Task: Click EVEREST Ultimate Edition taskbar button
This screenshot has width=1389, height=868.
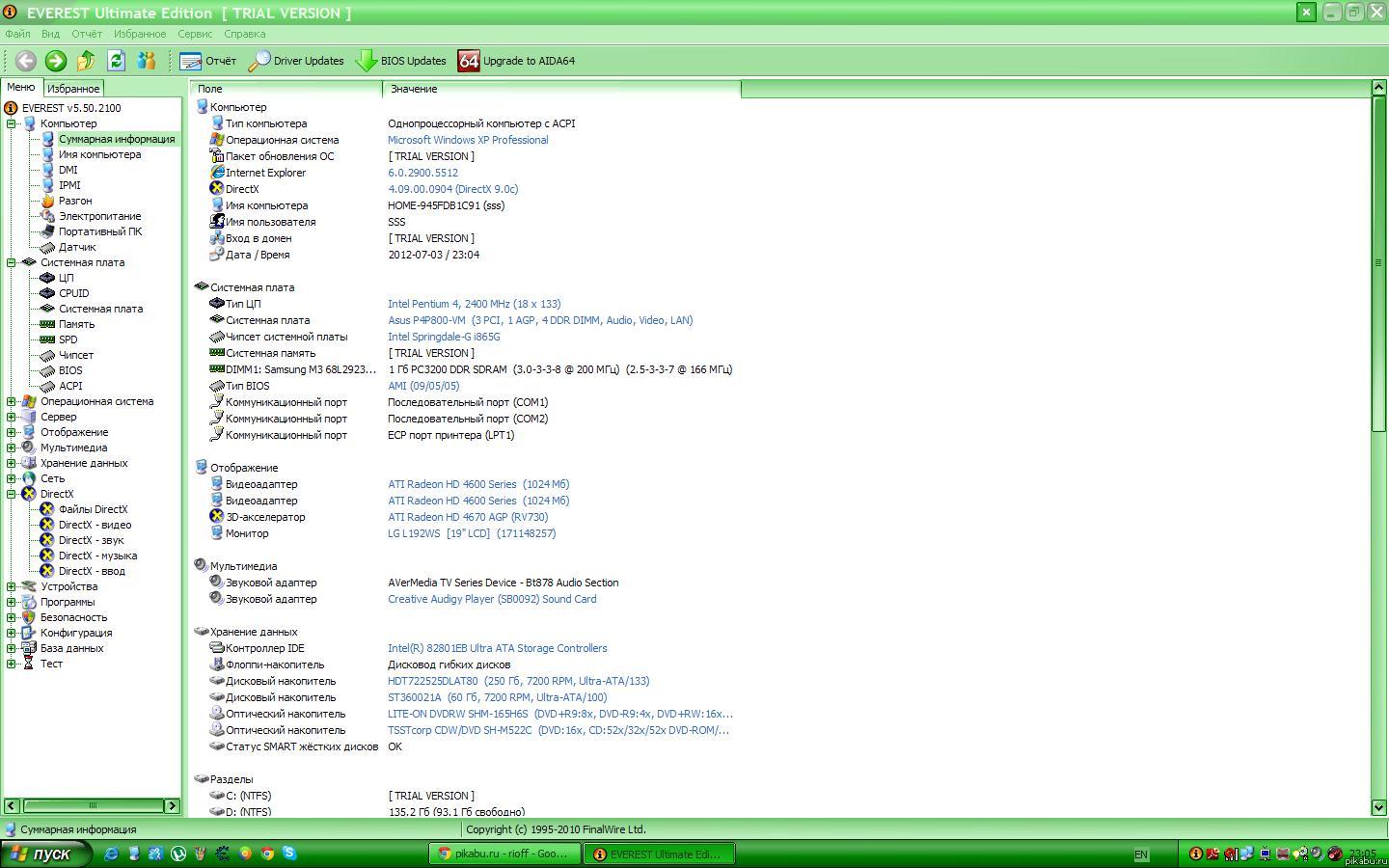Action: (x=659, y=854)
